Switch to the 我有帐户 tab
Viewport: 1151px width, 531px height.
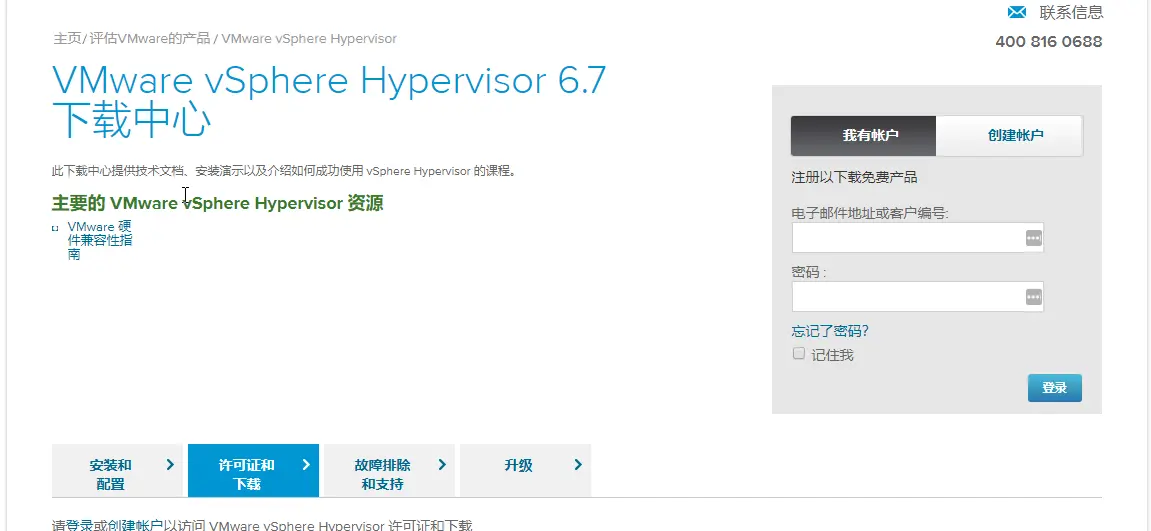click(x=863, y=135)
